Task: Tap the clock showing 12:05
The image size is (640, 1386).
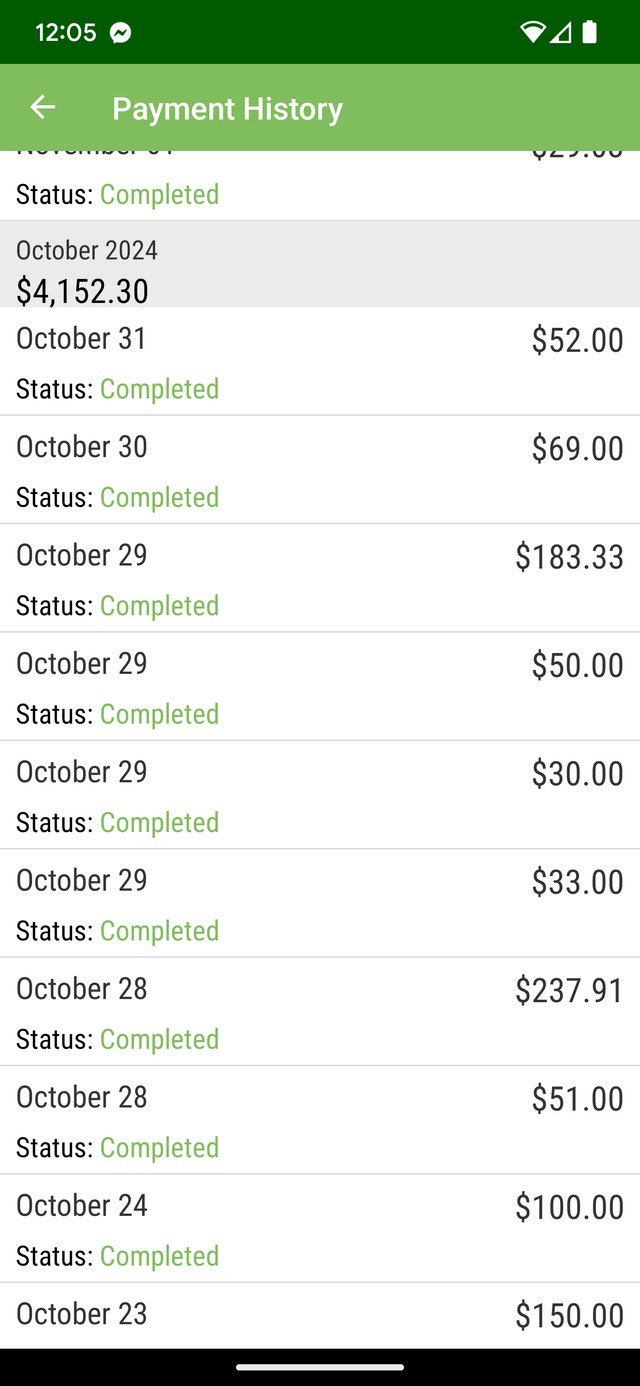Action: 66,33
